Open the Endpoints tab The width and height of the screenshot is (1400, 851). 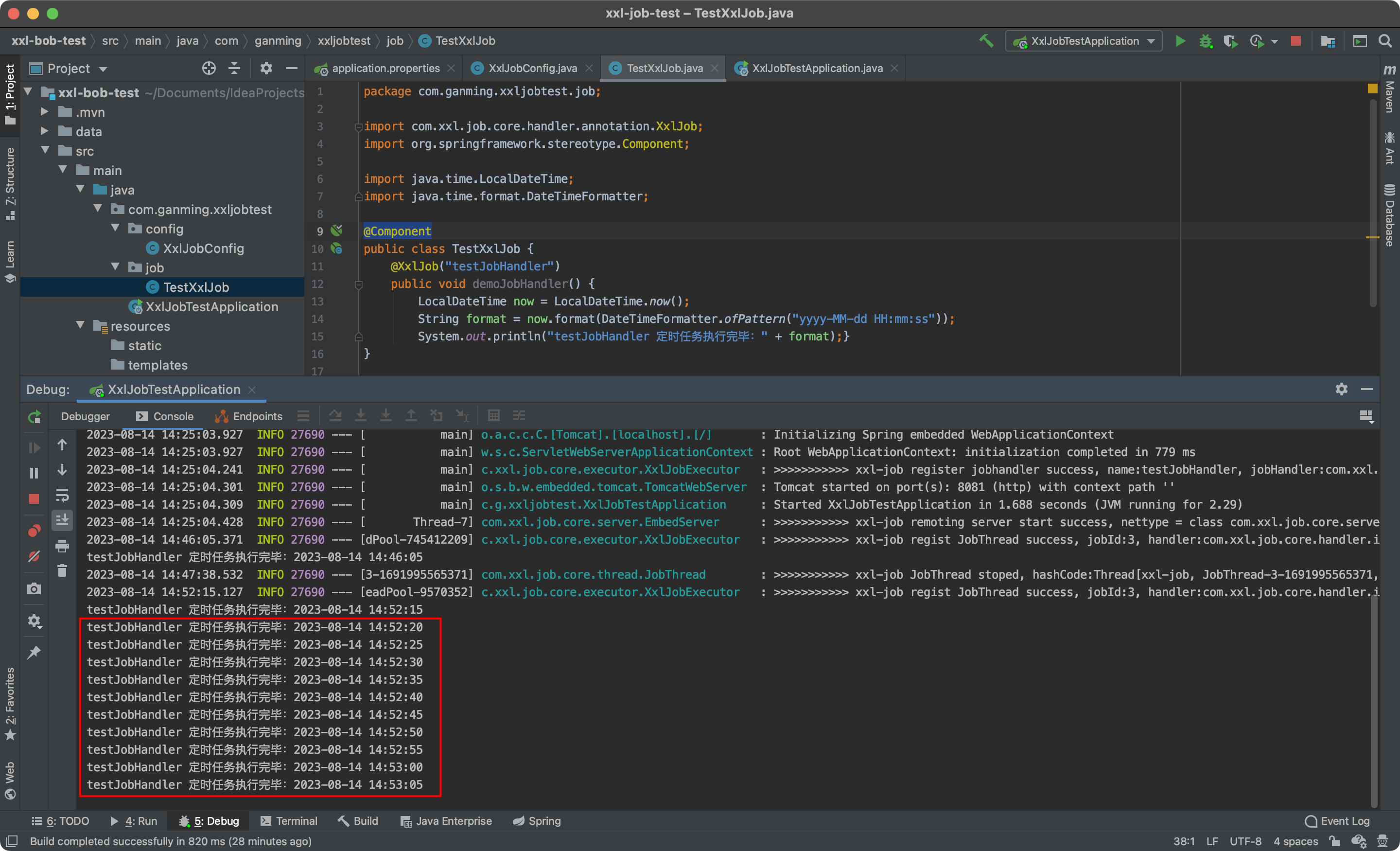coord(248,416)
